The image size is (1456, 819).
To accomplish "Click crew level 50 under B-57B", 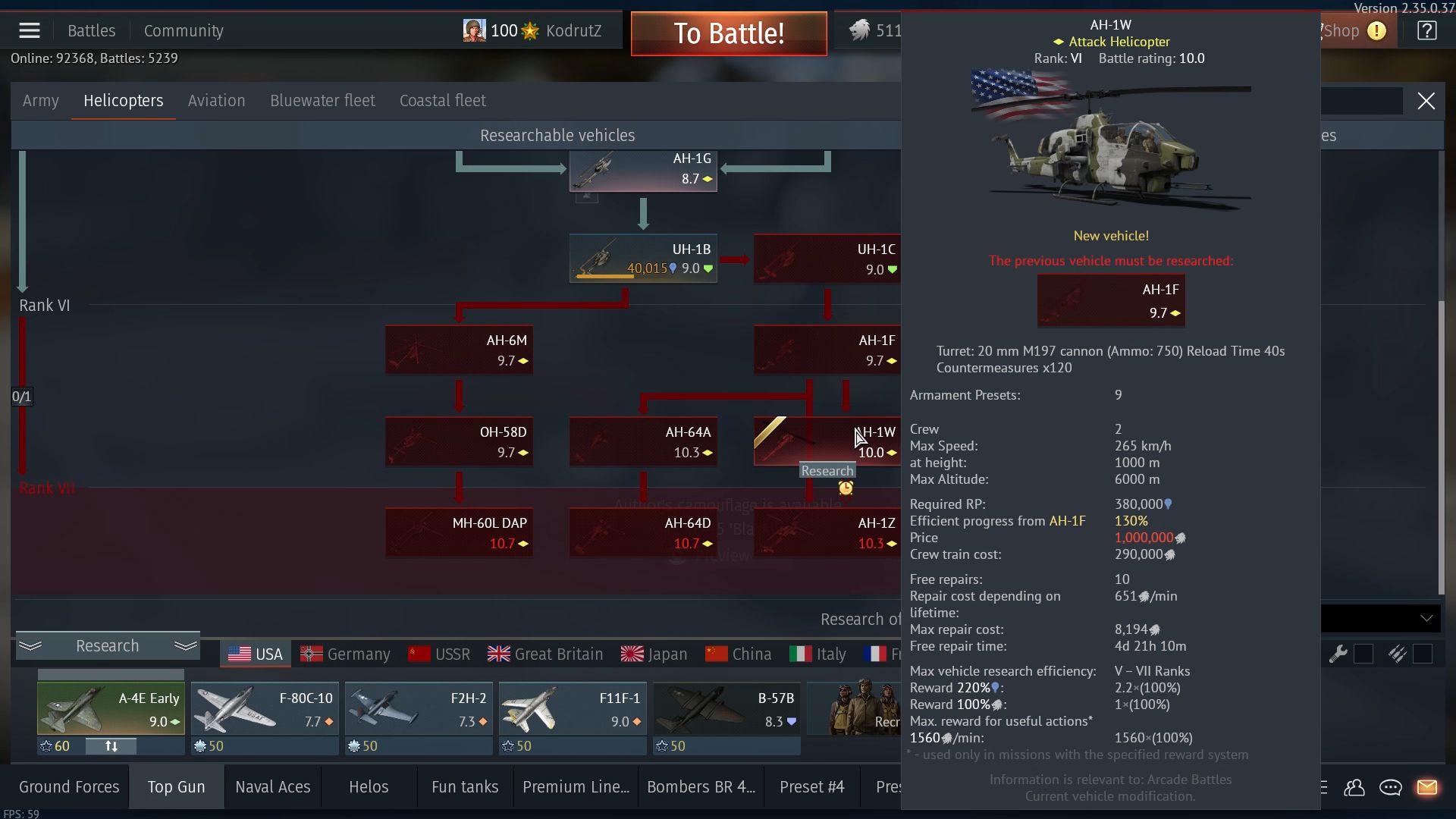I will [x=670, y=746].
